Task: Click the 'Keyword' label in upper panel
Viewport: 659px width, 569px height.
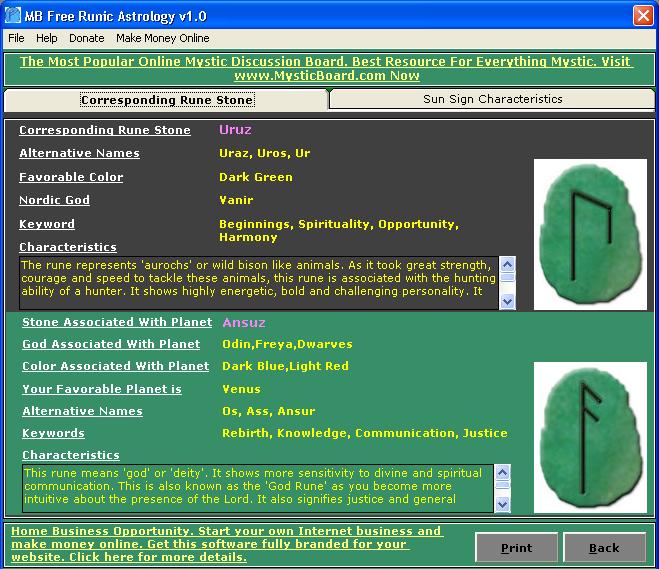Action: pos(47,224)
